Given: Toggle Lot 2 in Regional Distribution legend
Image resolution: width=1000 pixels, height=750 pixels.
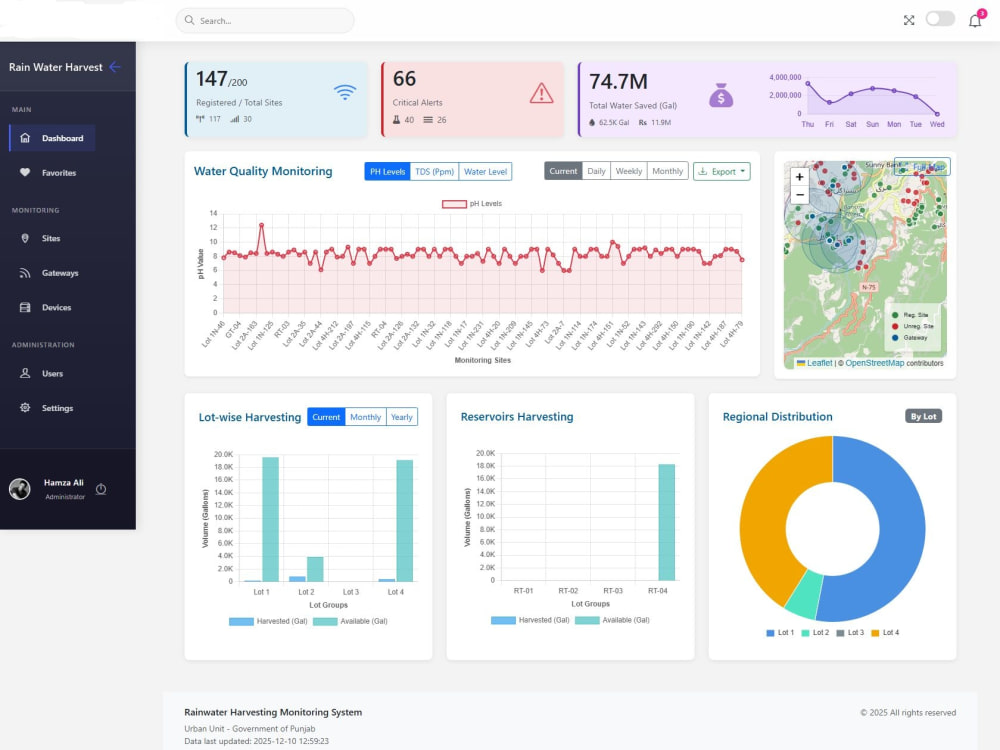Looking at the screenshot, I should pos(815,633).
